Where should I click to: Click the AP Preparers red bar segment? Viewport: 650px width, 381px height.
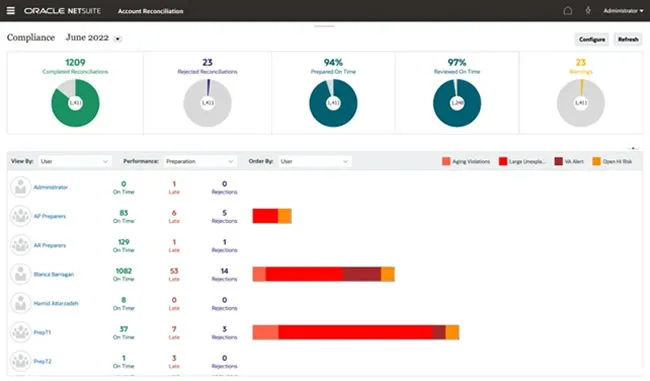265,216
